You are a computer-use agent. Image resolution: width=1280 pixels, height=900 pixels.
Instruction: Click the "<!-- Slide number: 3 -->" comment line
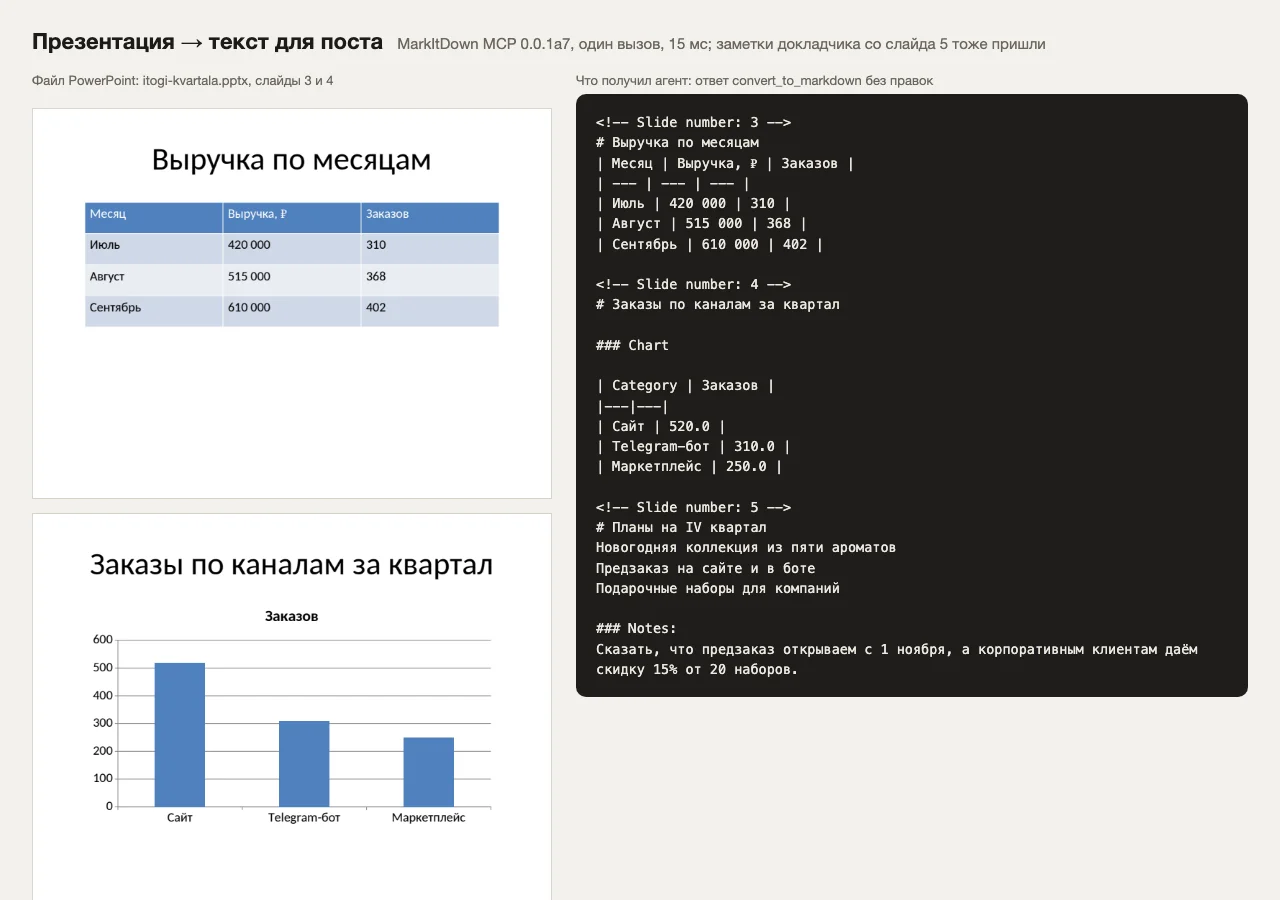point(694,122)
